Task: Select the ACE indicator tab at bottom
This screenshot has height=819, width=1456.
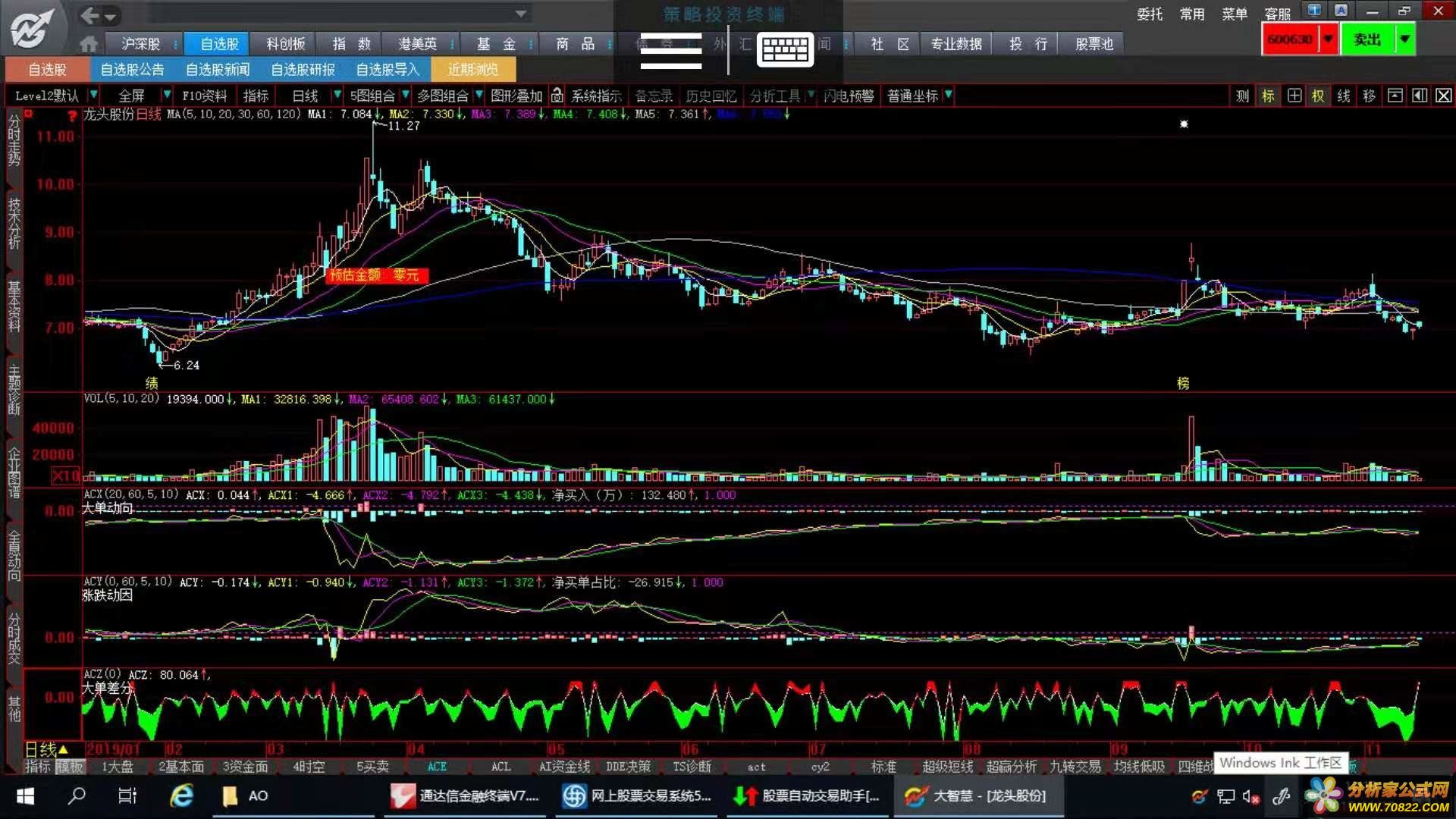Action: (437, 767)
